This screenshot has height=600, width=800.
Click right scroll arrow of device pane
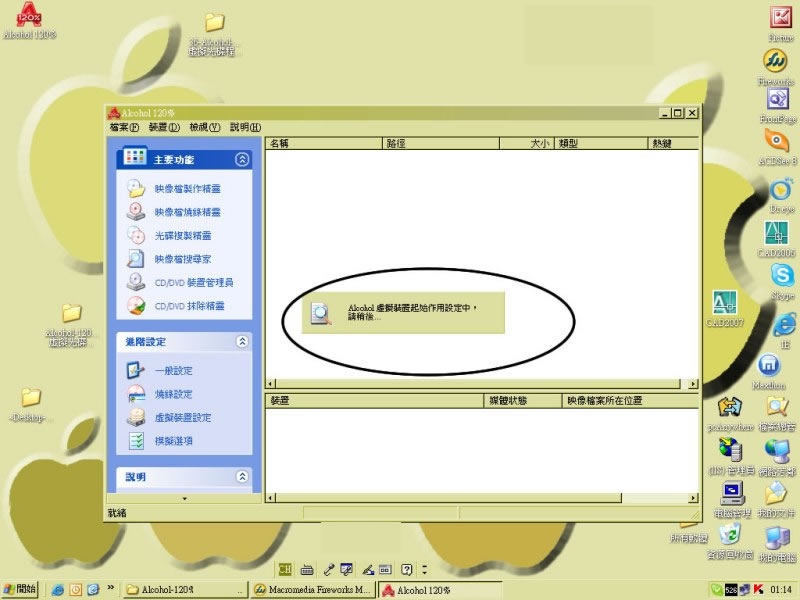point(693,497)
